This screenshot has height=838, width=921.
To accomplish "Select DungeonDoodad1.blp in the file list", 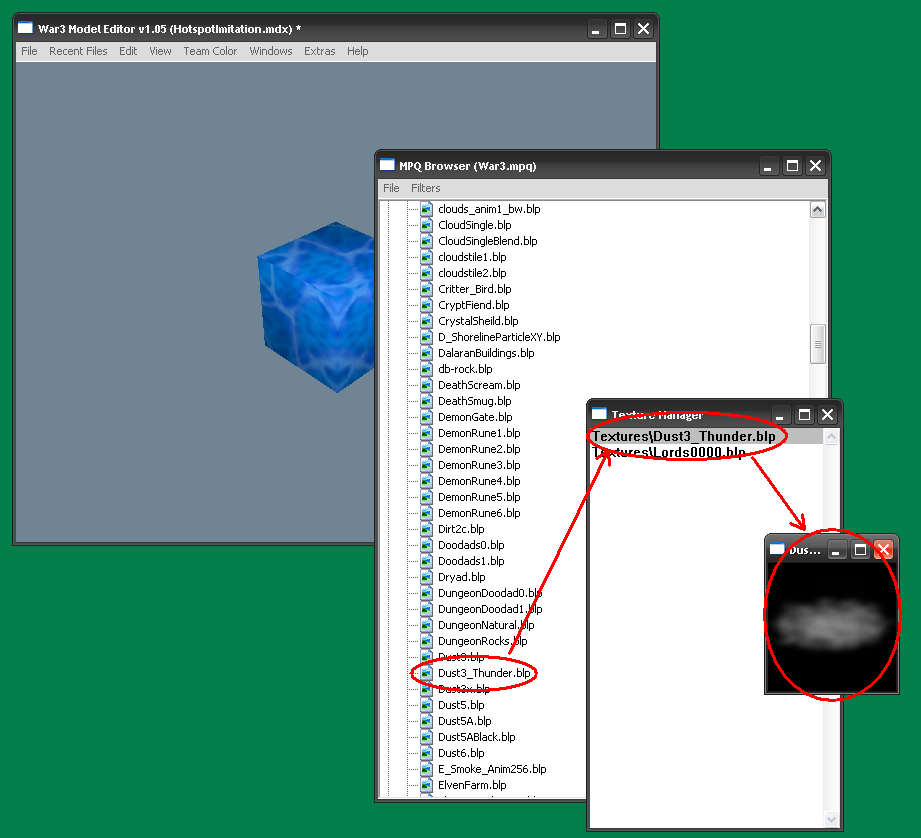I will pyautogui.click(x=490, y=609).
